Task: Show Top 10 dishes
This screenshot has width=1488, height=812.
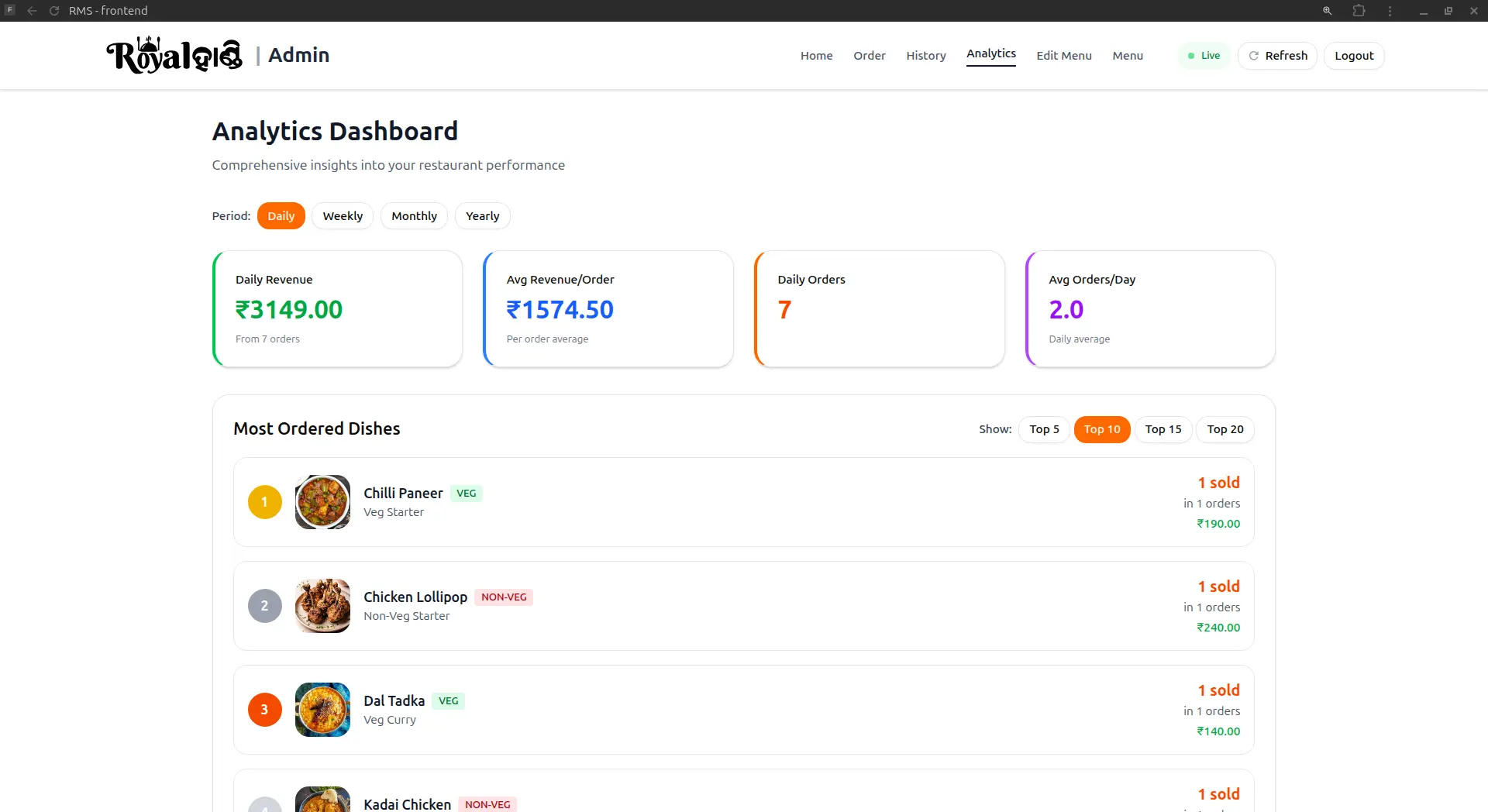Action: (x=1102, y=429)
